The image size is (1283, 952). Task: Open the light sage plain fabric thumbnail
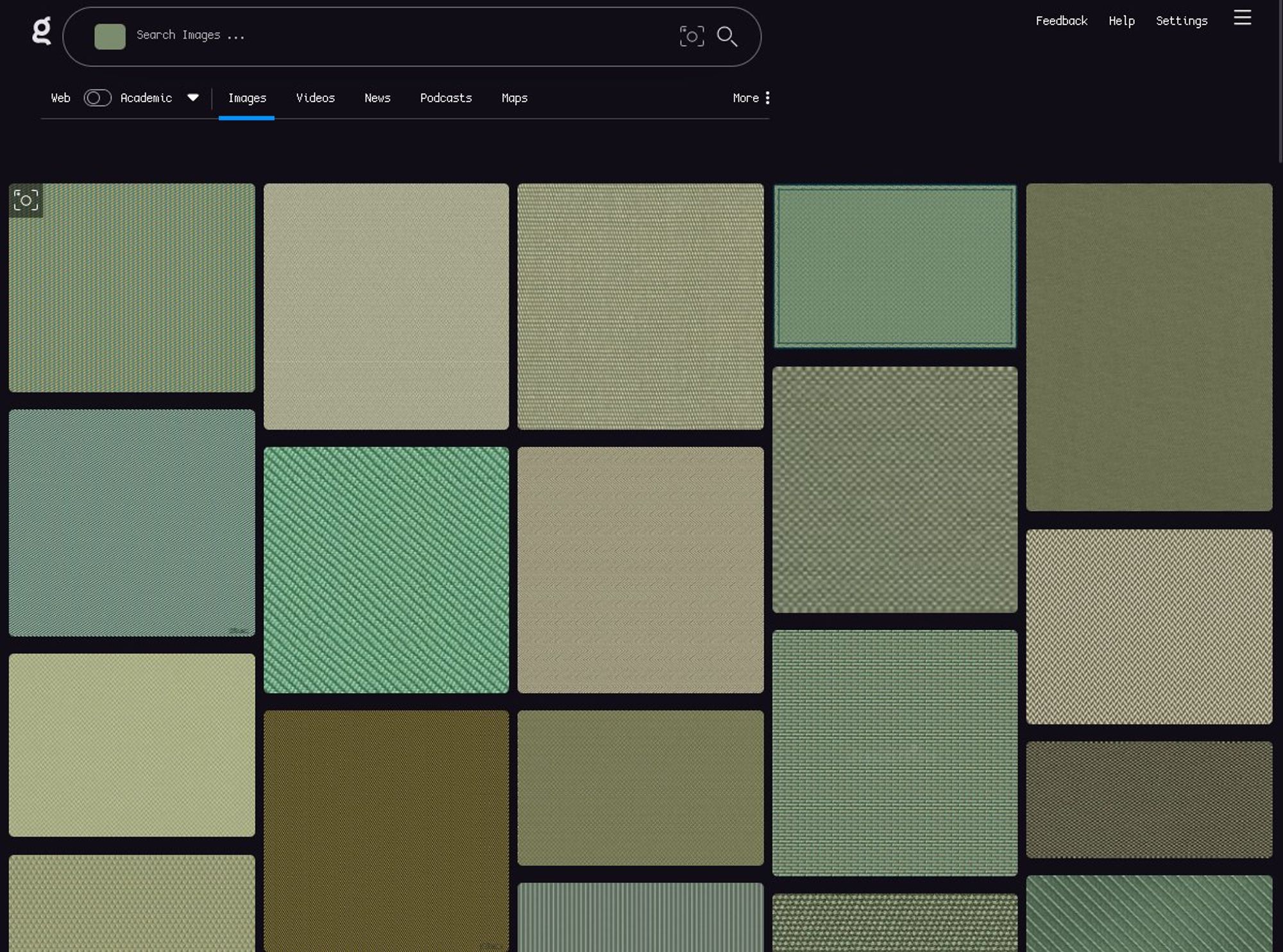tap(132, 745)
